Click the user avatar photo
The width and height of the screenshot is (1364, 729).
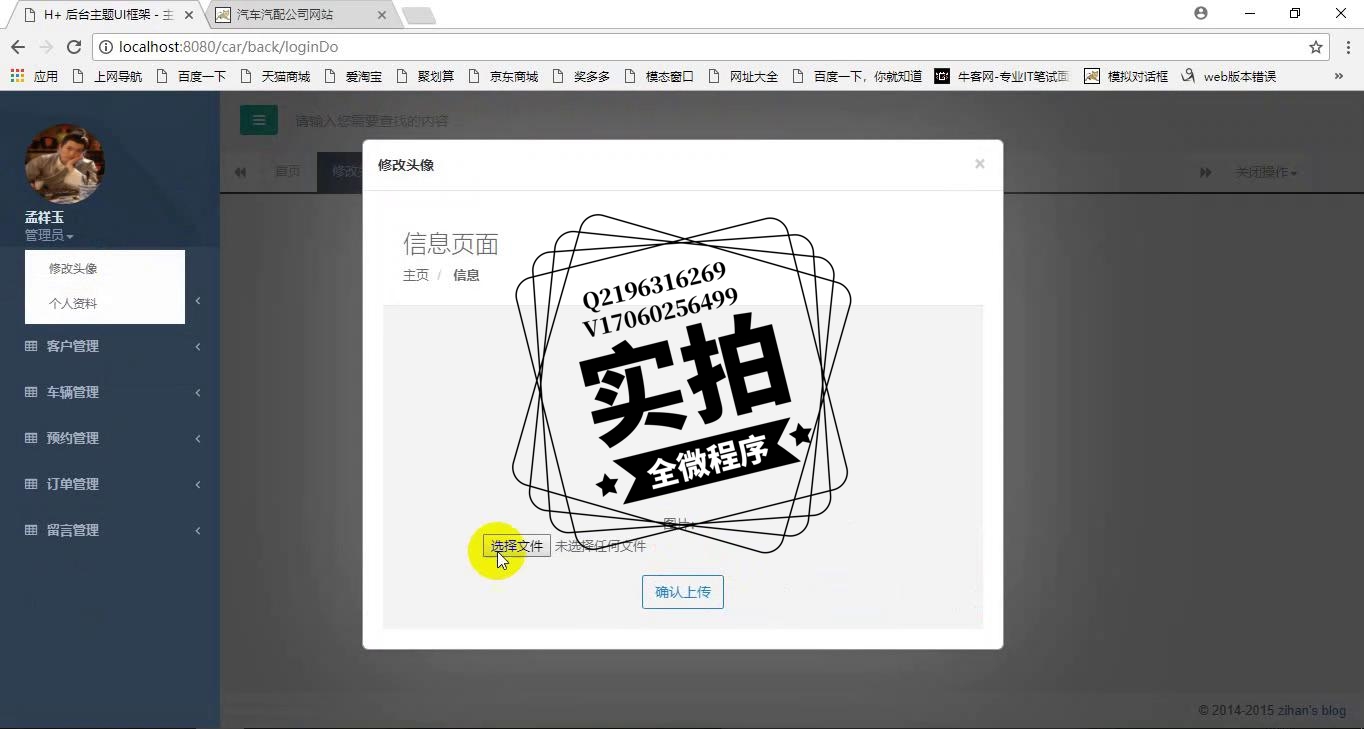[65, 164]
